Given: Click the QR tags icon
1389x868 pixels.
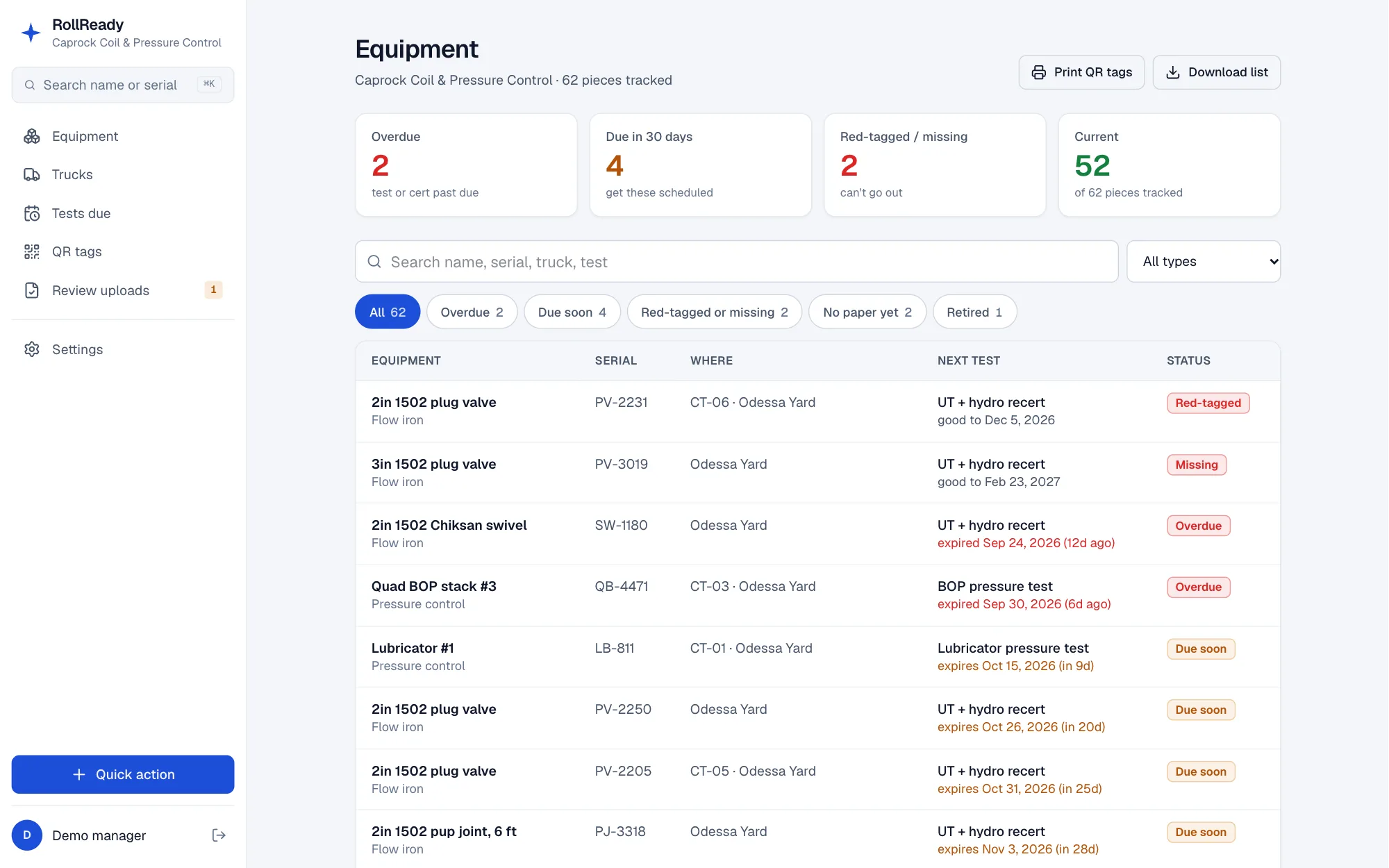Looking at the screenshot, I should 32,251.
